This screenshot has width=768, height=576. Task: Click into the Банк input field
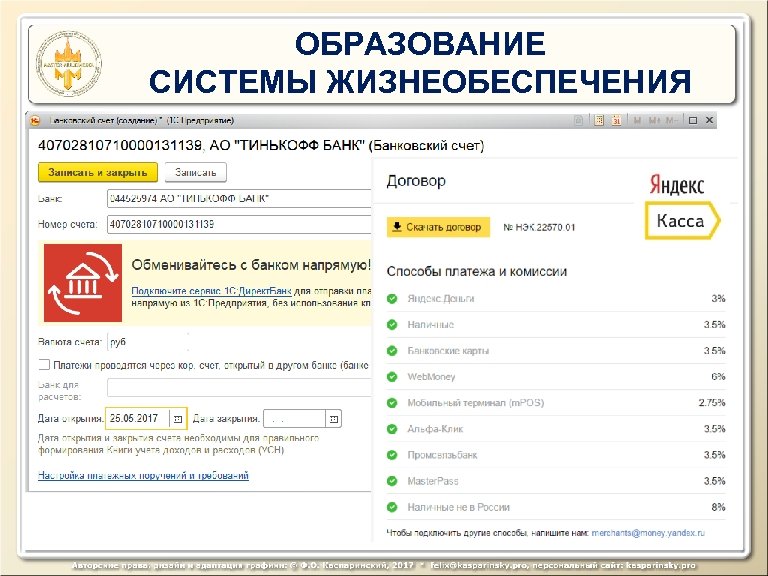(x=239, y=199)
